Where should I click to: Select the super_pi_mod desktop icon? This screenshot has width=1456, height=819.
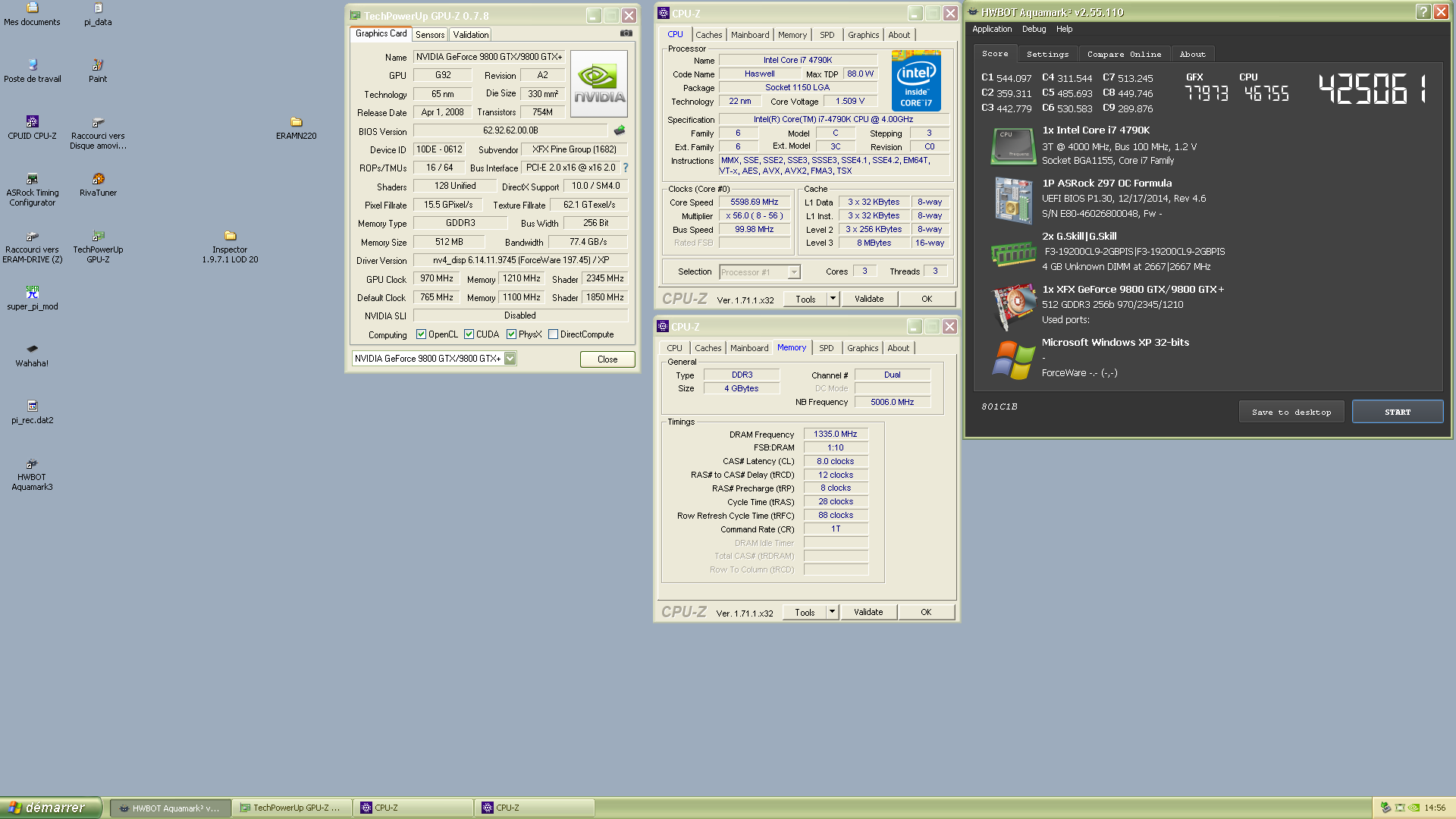point(32,299)
